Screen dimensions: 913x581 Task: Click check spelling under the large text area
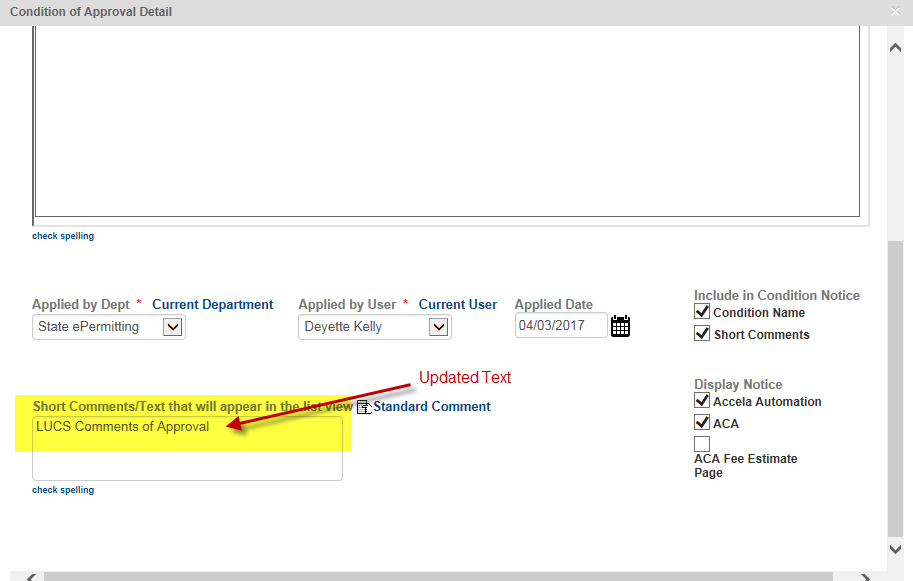tap(63, 236)
